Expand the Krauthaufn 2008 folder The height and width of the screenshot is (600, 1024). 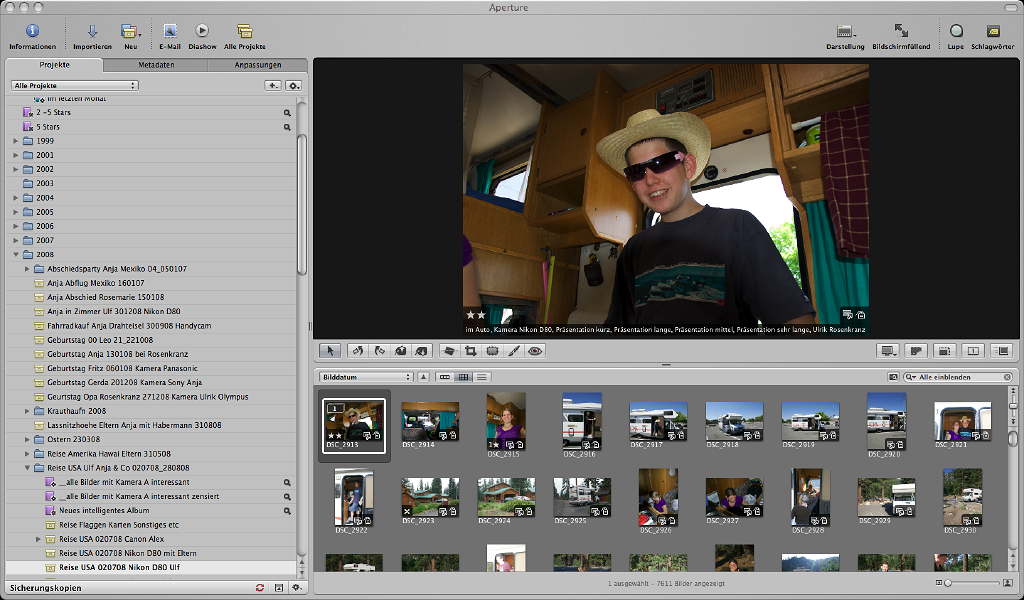click(27, 411)
